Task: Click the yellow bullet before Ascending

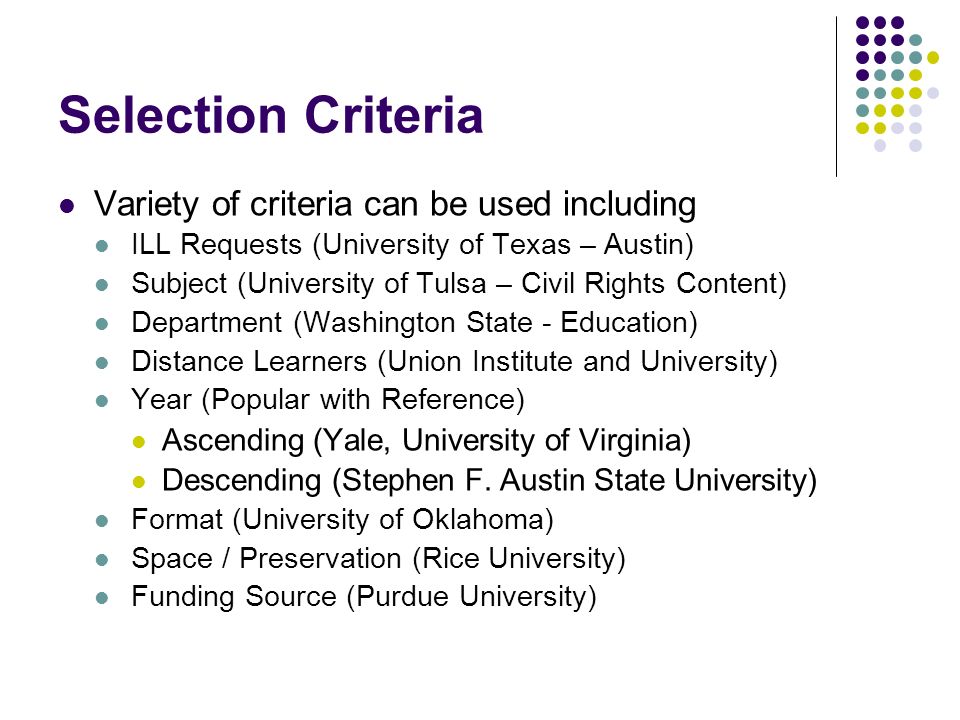Action: tap(139, 442)
